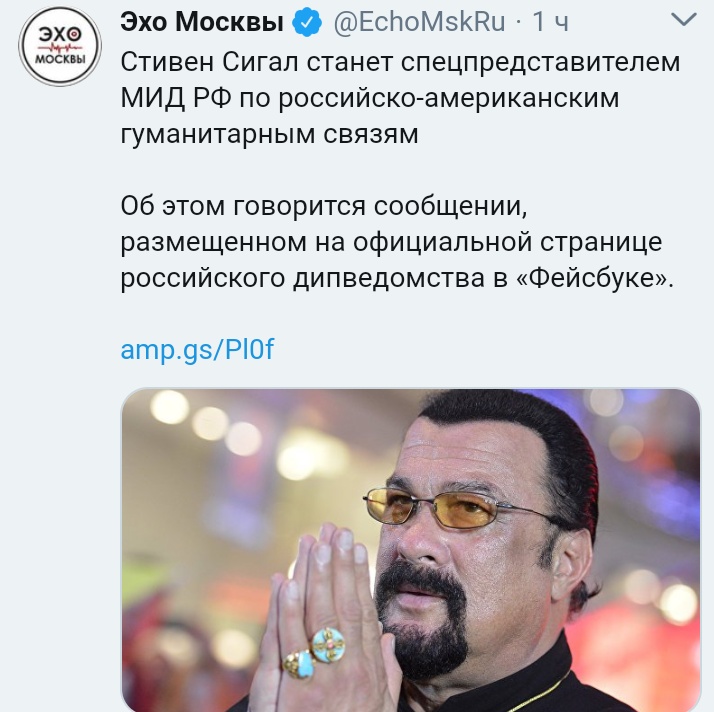Expand the tweet options chevron
The height and width of the screenshot is (712, 714).
click(684, 20)
